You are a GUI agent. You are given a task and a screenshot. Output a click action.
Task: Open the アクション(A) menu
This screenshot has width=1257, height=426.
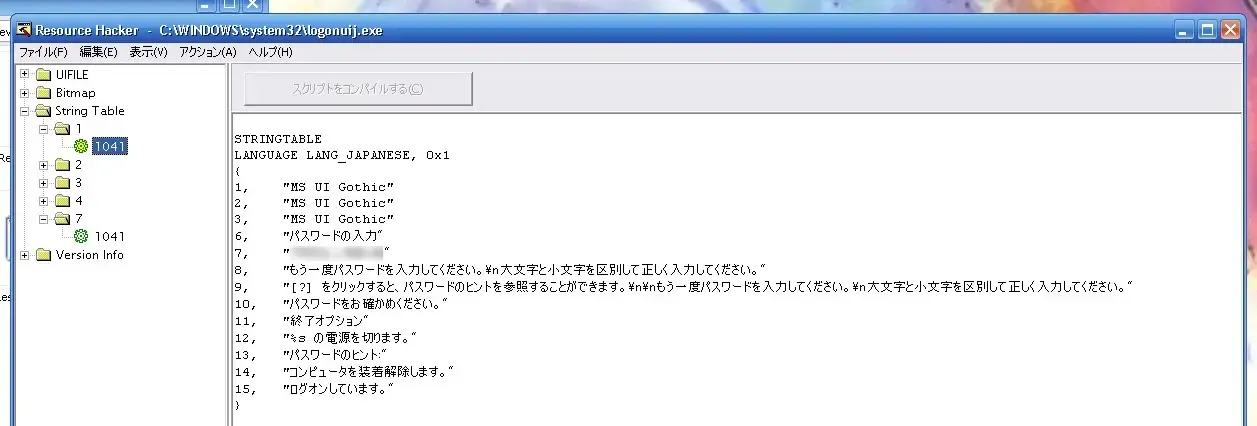[208, 52]
